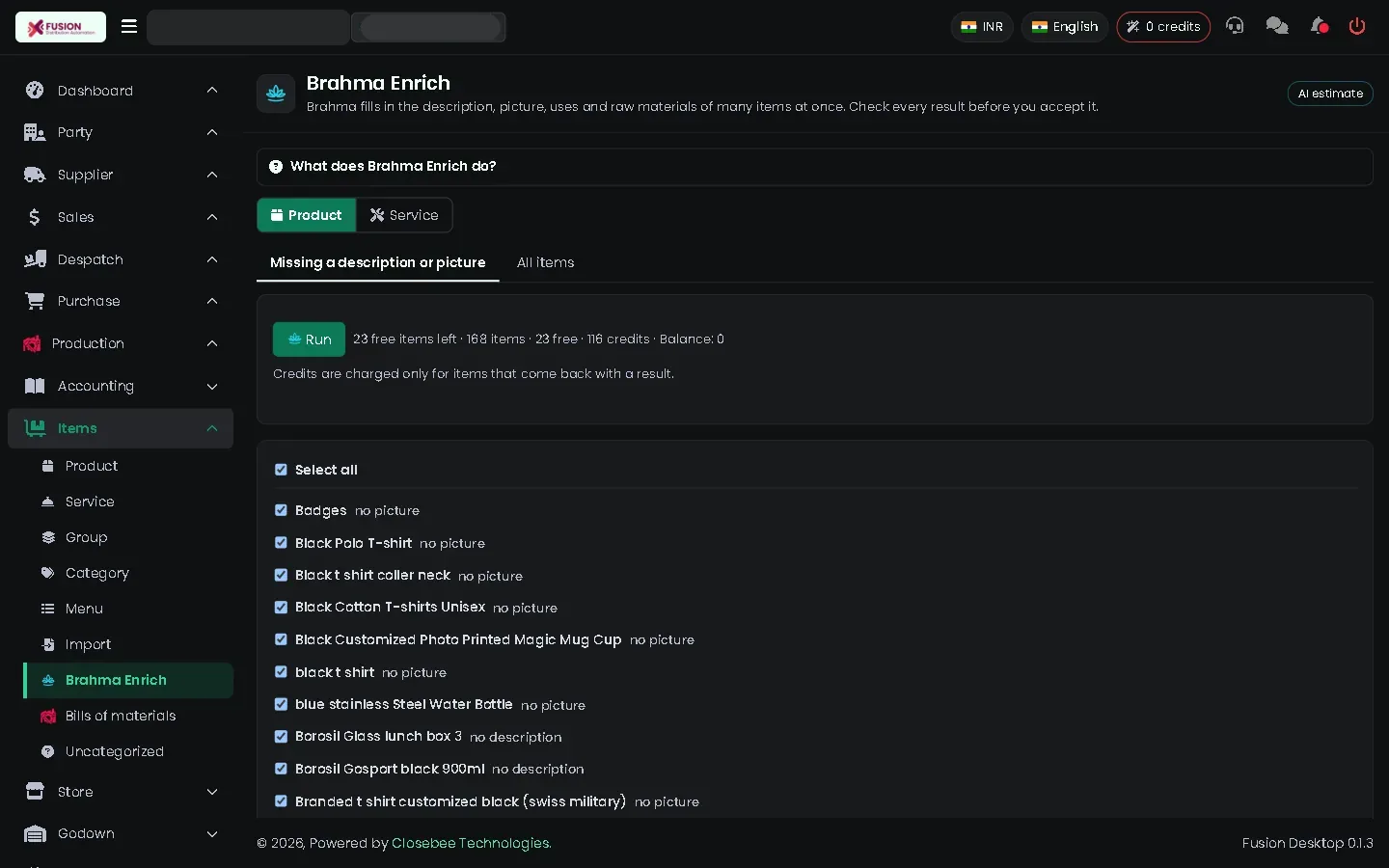Click the Purchase cart icon
The height and width of the screenshot is (868, 1389).
[35, 301]
